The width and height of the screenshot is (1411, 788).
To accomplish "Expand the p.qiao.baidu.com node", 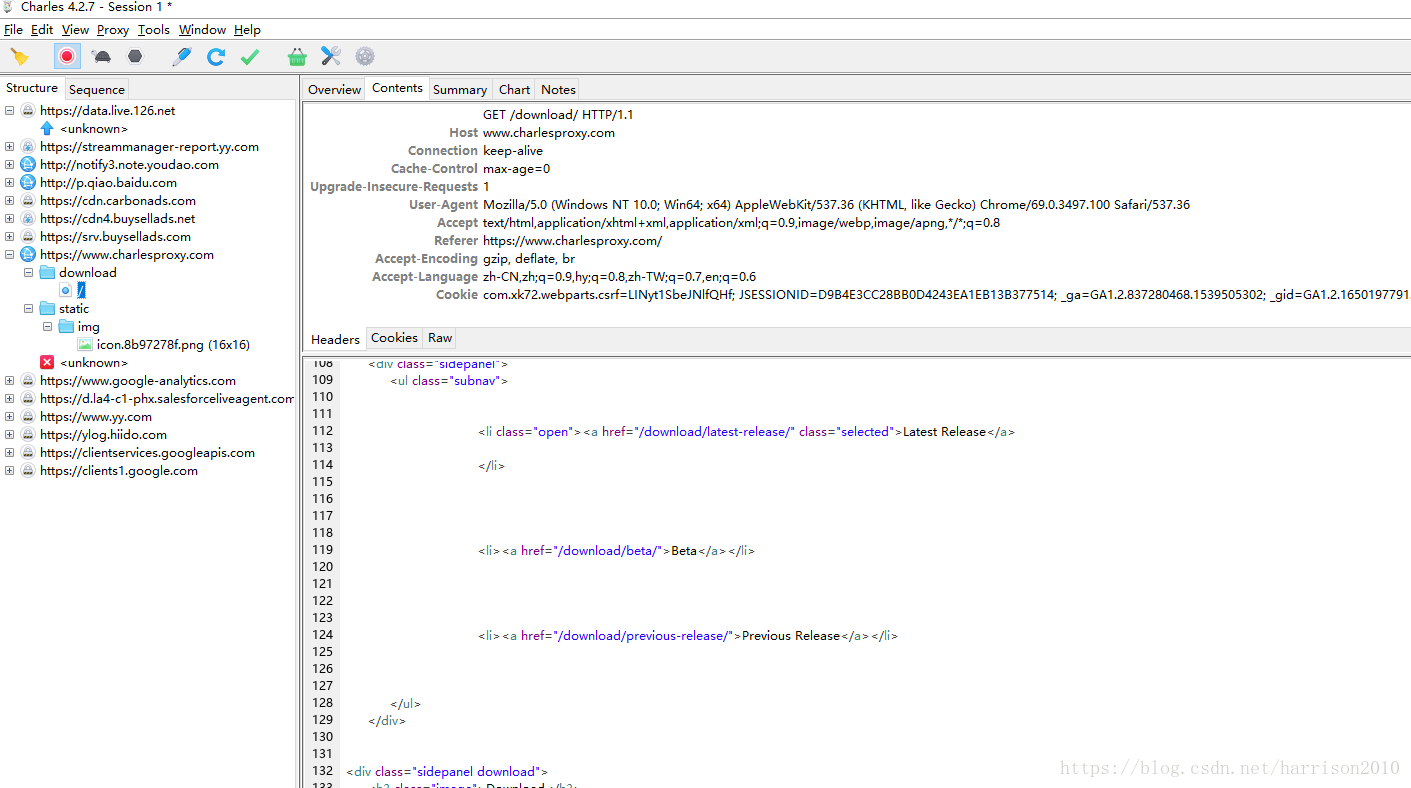I will pos(9,183).
